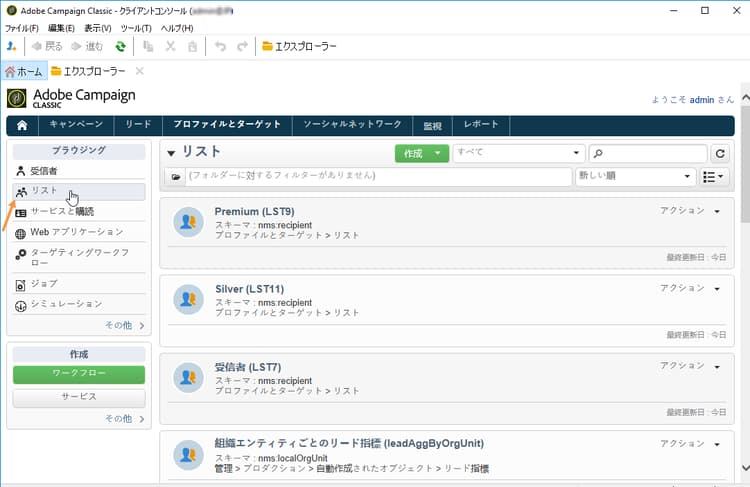Click the 進む forward arrow button

[87, 46]
